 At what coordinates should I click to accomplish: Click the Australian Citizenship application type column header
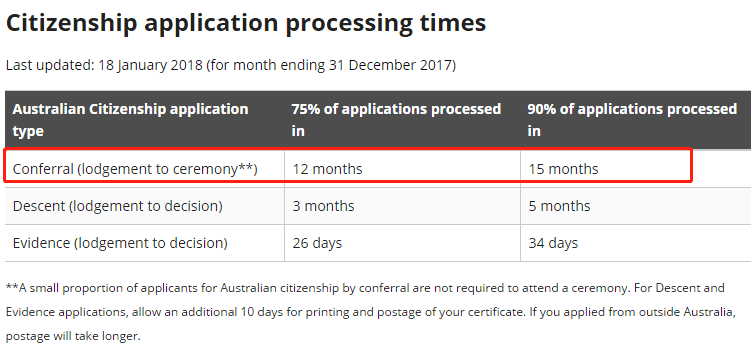[130, 120]
